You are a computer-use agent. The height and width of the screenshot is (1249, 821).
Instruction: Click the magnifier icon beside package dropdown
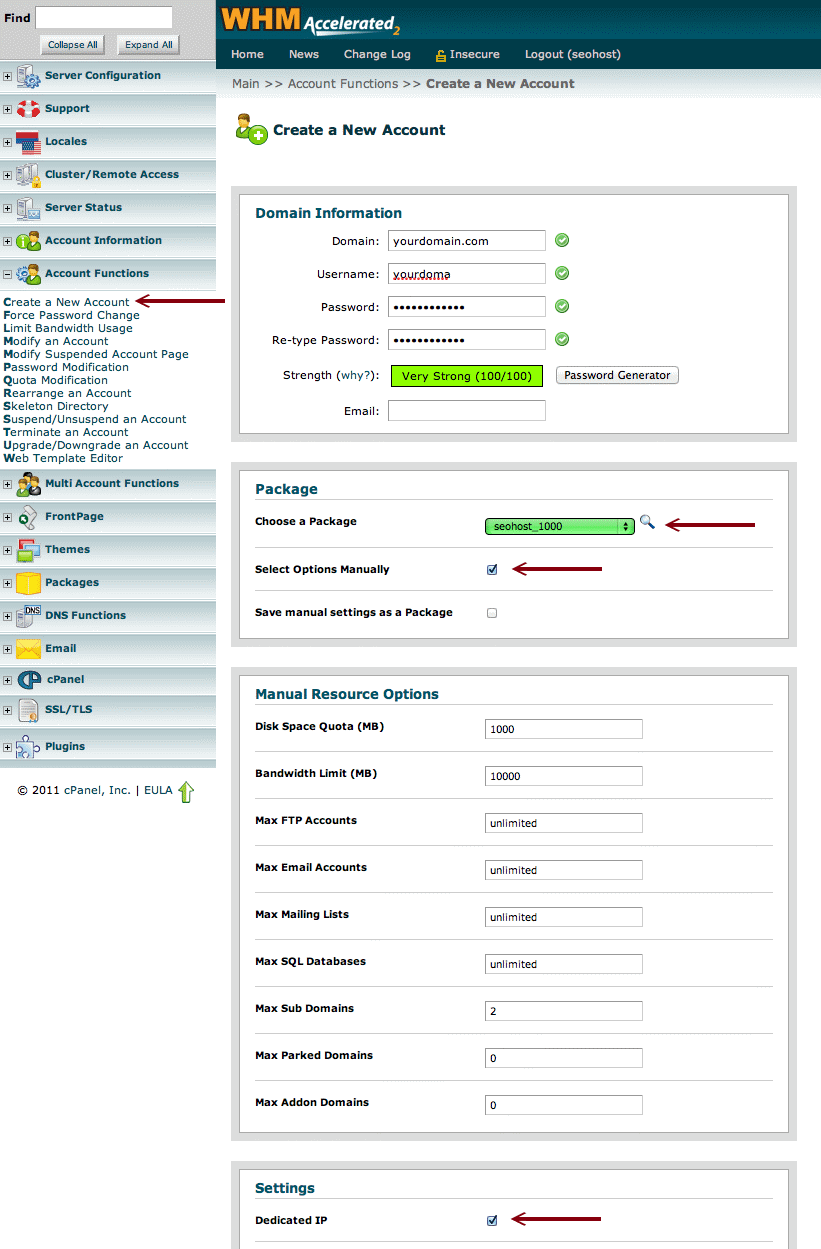click(647, 522)
